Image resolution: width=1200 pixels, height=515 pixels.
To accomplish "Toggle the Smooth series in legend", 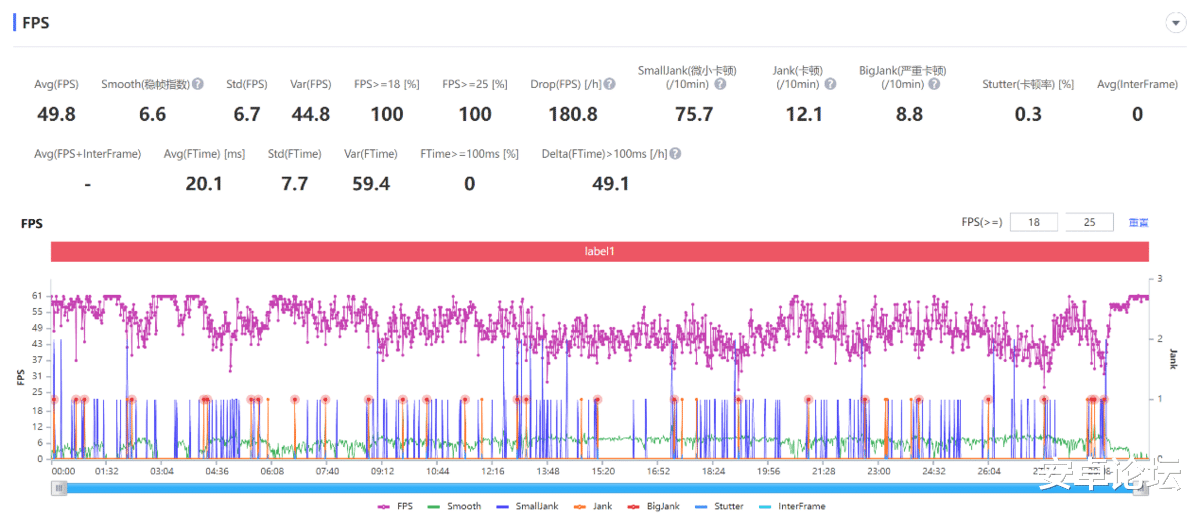I will click(x=455, y=507).
